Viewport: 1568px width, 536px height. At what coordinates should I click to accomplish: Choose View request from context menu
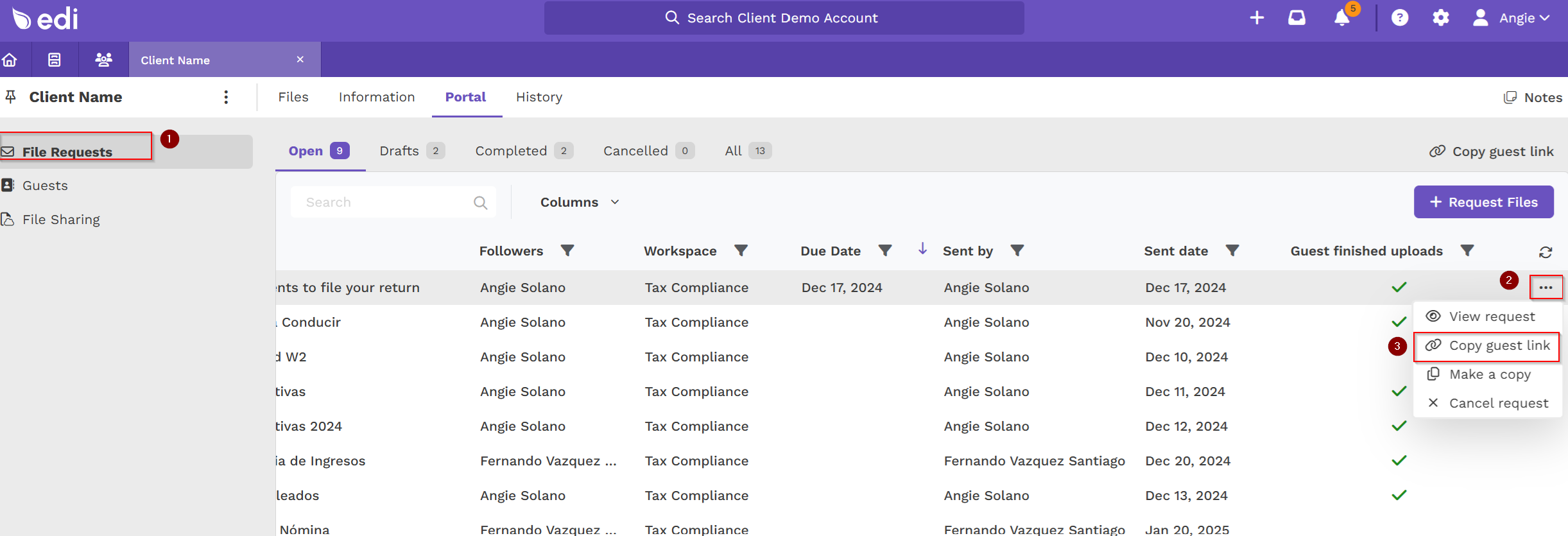point(1487,316)
